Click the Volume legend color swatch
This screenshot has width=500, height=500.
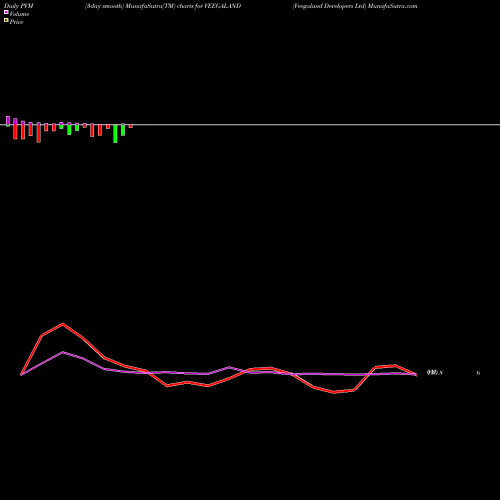(x=6, y=12)
